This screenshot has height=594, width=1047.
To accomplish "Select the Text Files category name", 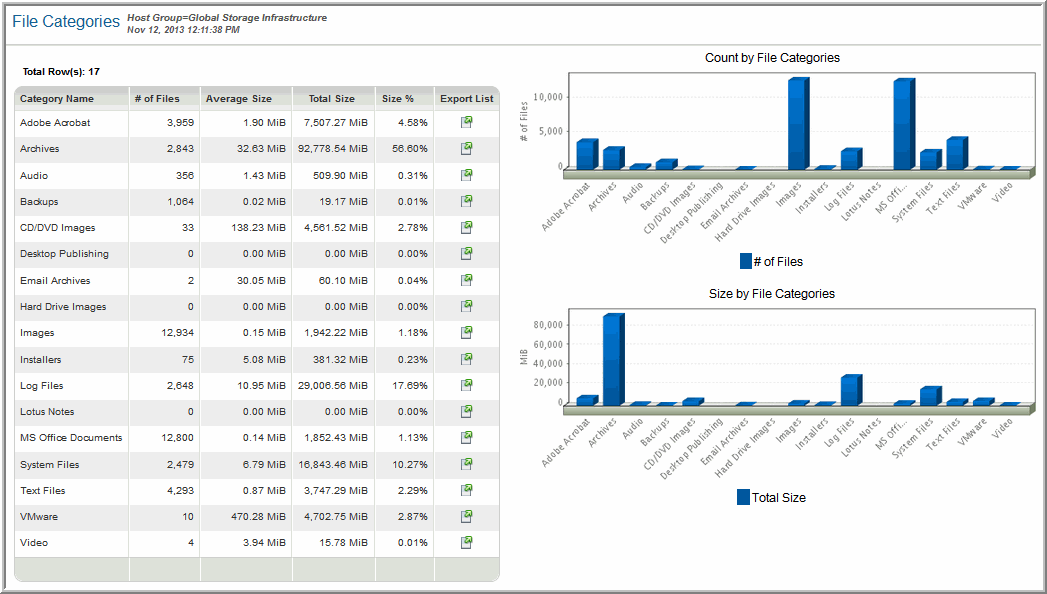I will (43, 490).
